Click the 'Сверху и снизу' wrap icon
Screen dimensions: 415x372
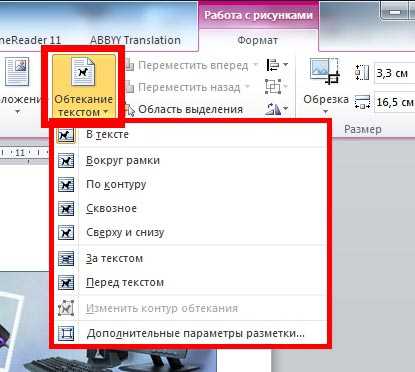[66, 233]
